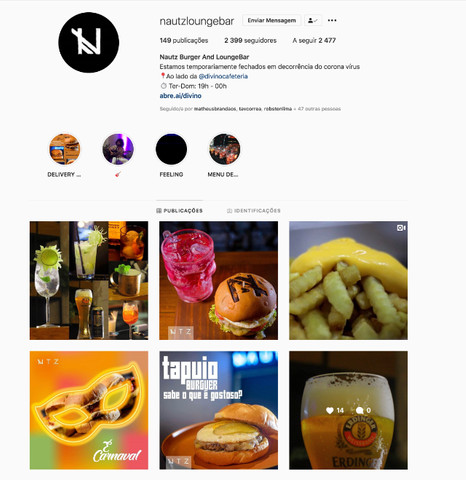Open the guitar emoji story highlight
The width and height of the screenshot is (466, 480).
click(x=118, y=149)
